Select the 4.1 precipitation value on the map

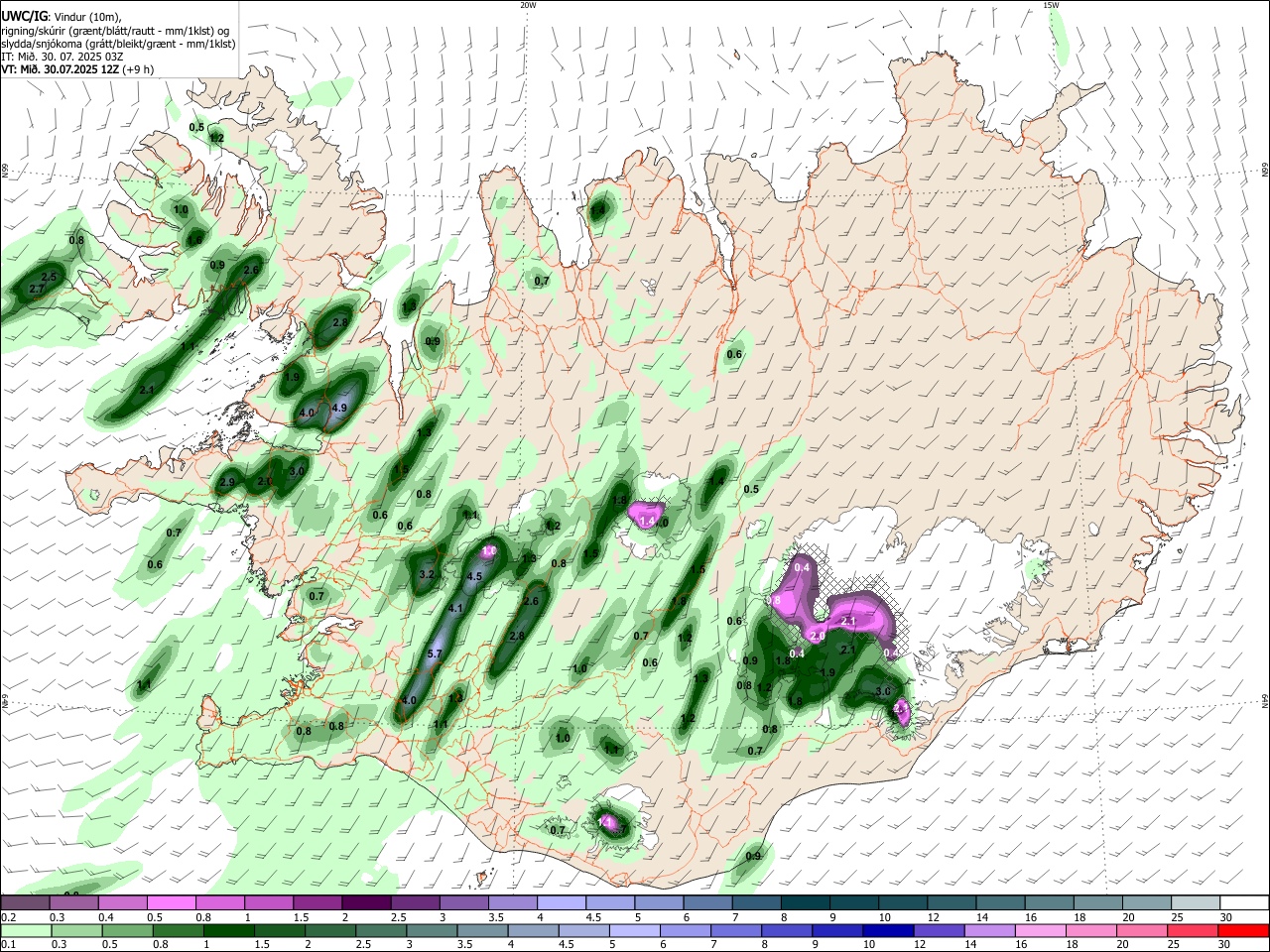(456, 608)
